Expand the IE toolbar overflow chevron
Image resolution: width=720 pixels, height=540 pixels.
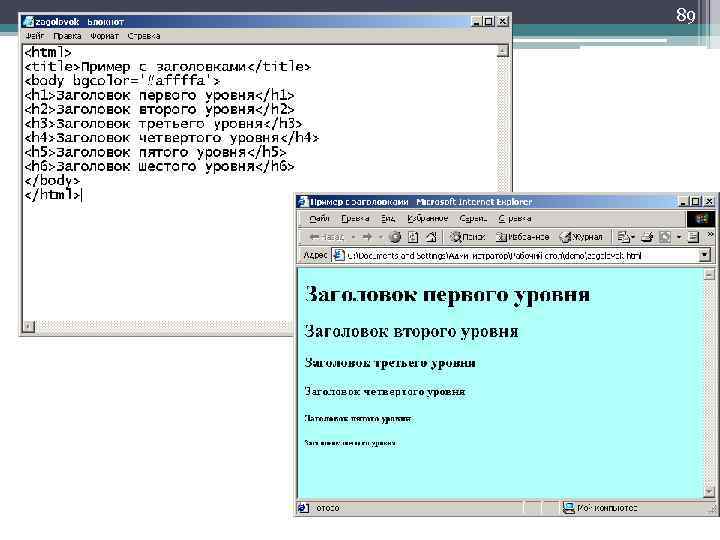point(710,235)
